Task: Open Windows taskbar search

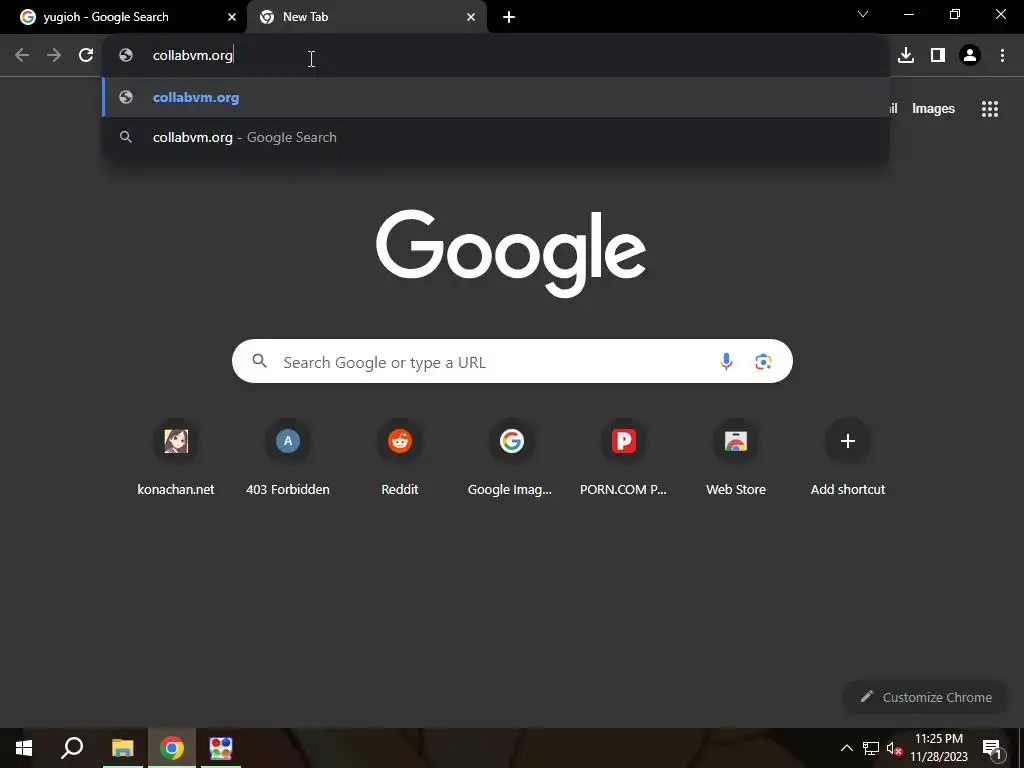Action: coord(72,748)
